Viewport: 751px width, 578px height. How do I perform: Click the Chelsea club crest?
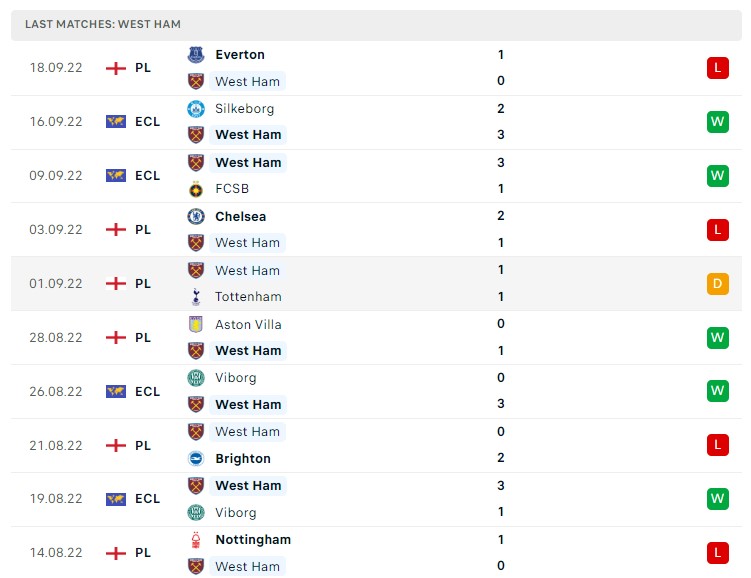pyautogui.click(x=196, y=216)
